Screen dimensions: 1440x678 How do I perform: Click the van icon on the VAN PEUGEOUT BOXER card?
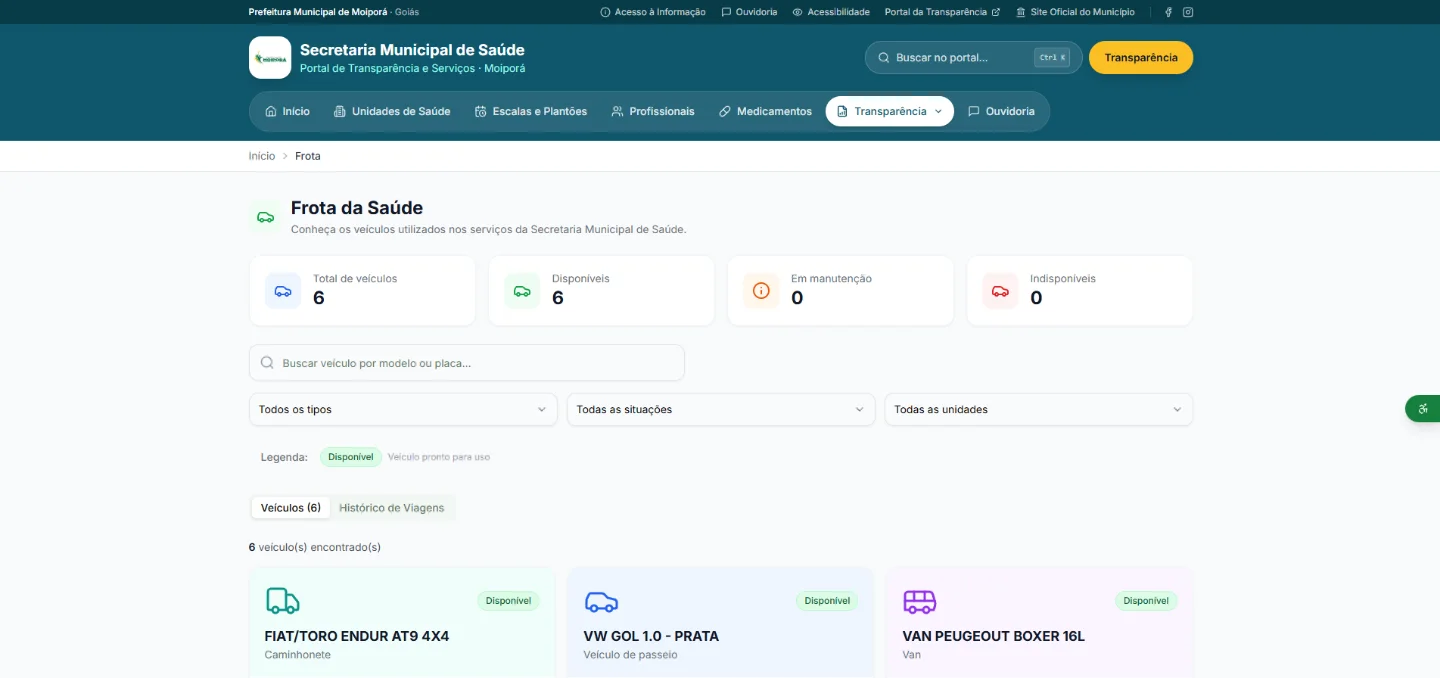pos(920,601)
